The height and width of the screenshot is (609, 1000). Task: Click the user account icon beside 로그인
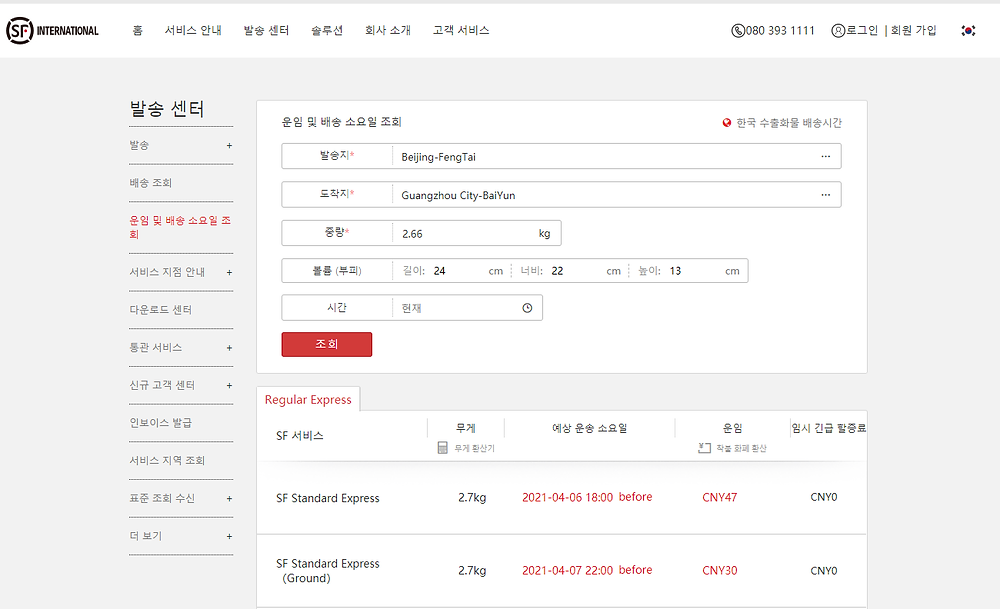[838, 31]
